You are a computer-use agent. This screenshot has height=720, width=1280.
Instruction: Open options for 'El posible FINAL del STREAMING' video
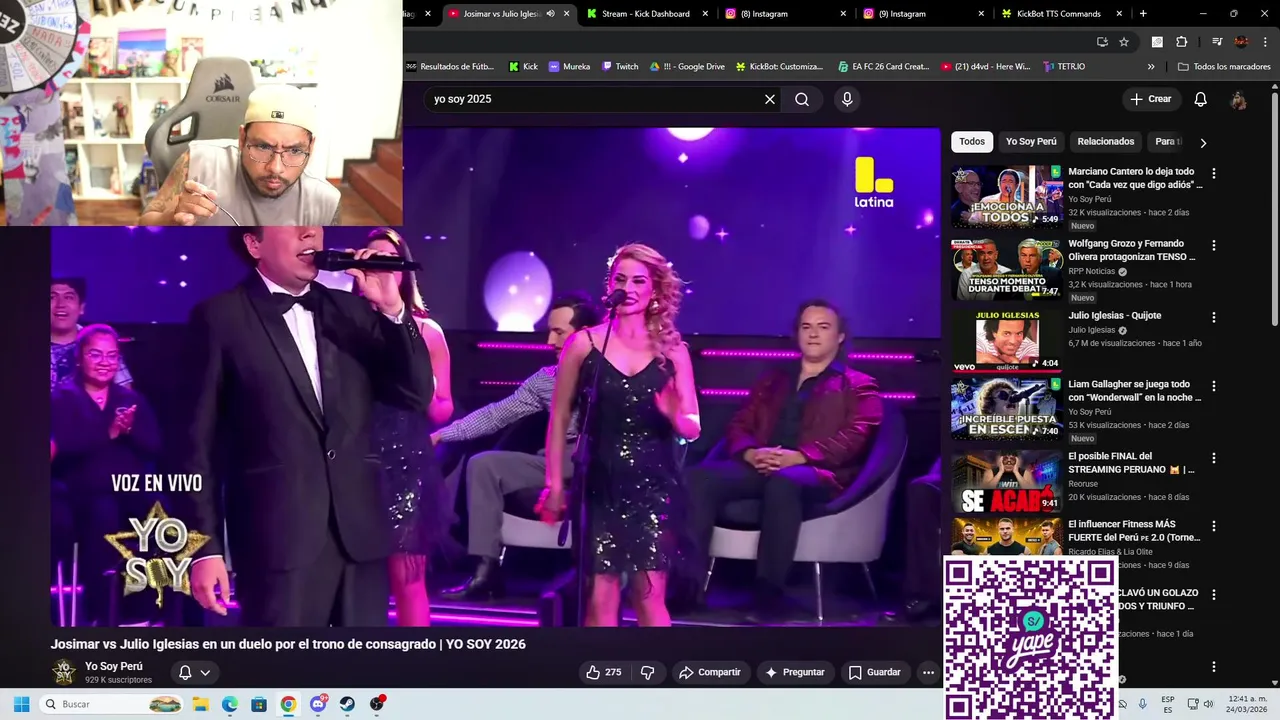coord(1214,458)
